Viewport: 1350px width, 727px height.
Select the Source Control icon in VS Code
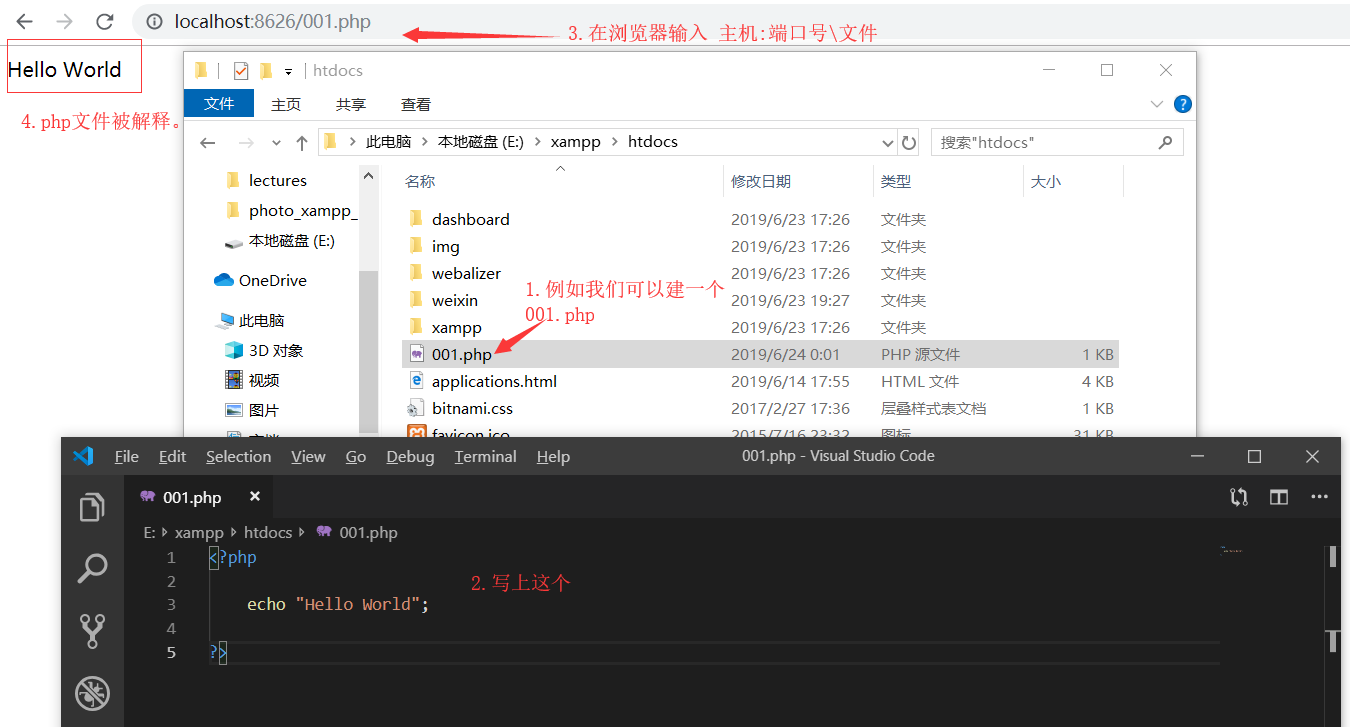pos(92,631)
